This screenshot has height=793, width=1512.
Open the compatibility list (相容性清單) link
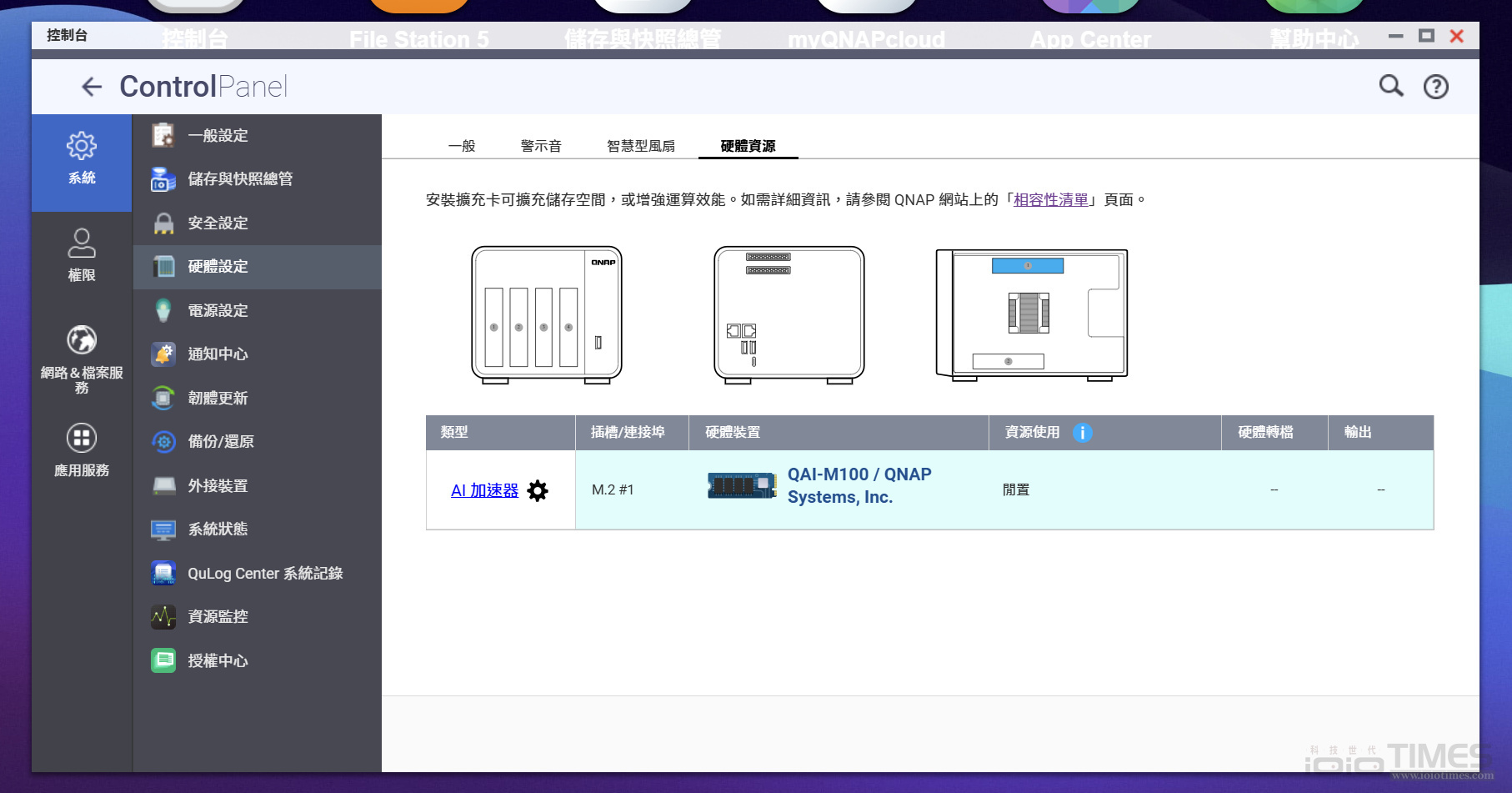(1051, 200)
